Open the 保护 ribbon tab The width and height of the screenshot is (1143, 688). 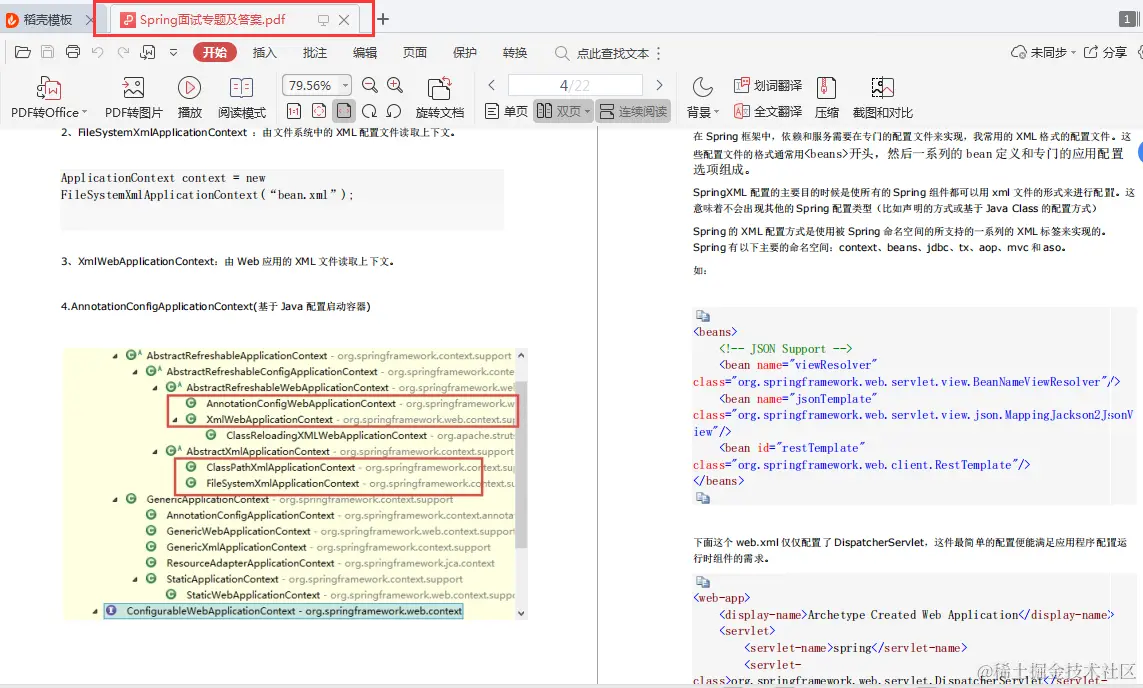click(x=465, y=52)
